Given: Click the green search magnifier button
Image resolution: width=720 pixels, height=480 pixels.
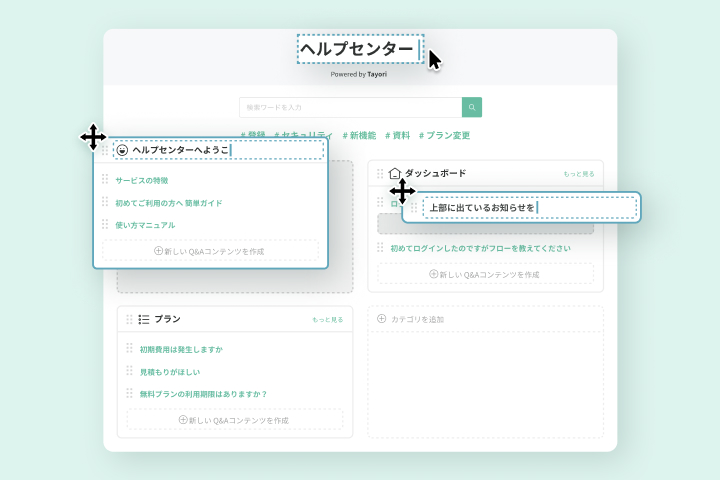Looking at the screenshot, I should [472, 107].
